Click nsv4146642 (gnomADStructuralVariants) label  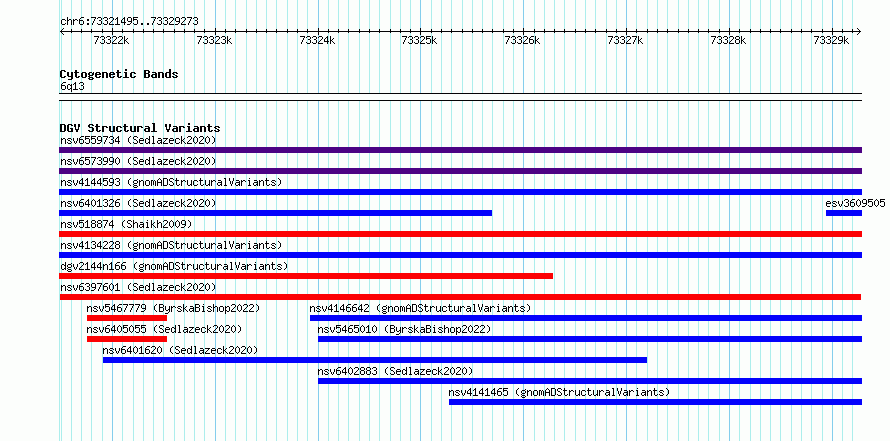420,308
